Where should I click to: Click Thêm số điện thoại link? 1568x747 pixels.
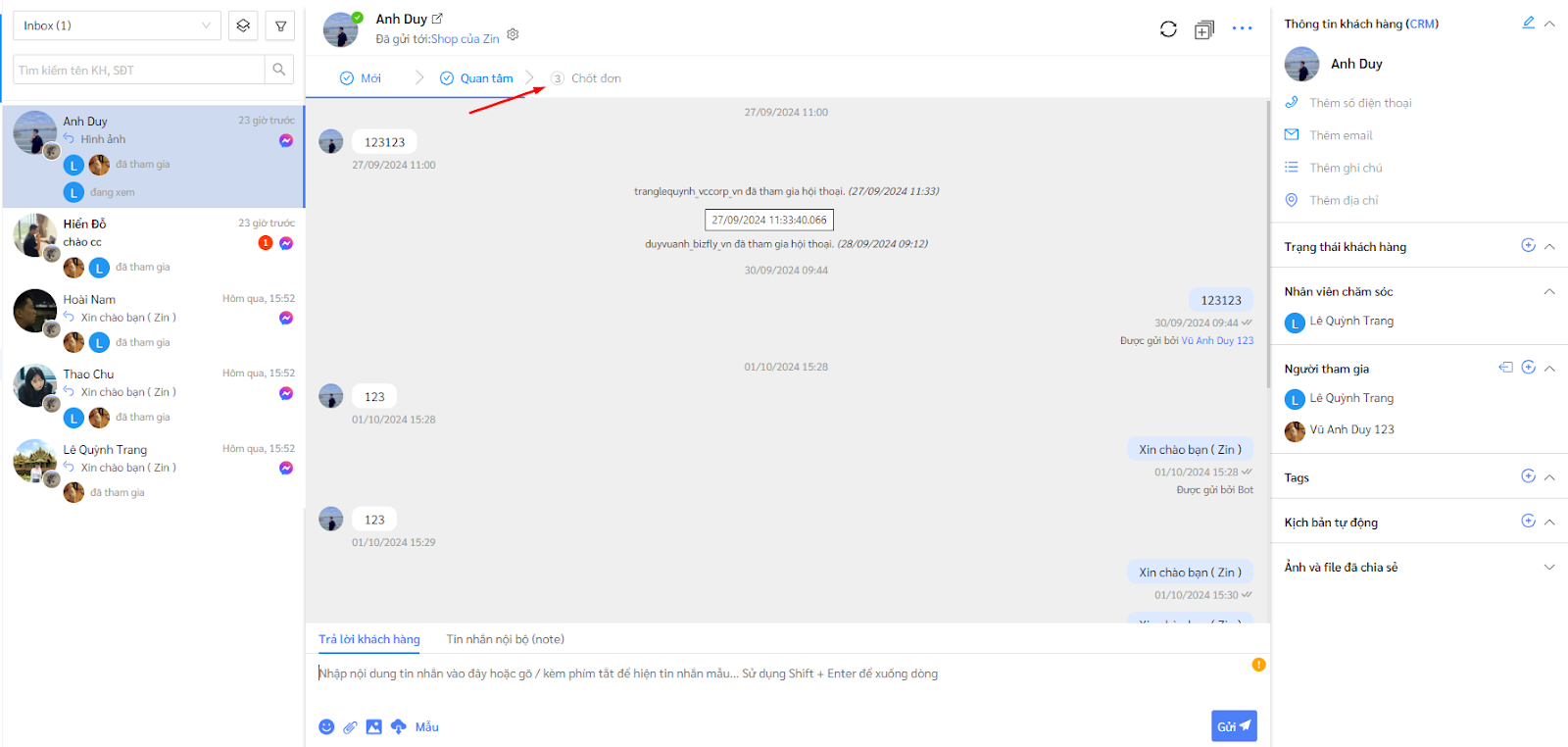[1360, 103]
